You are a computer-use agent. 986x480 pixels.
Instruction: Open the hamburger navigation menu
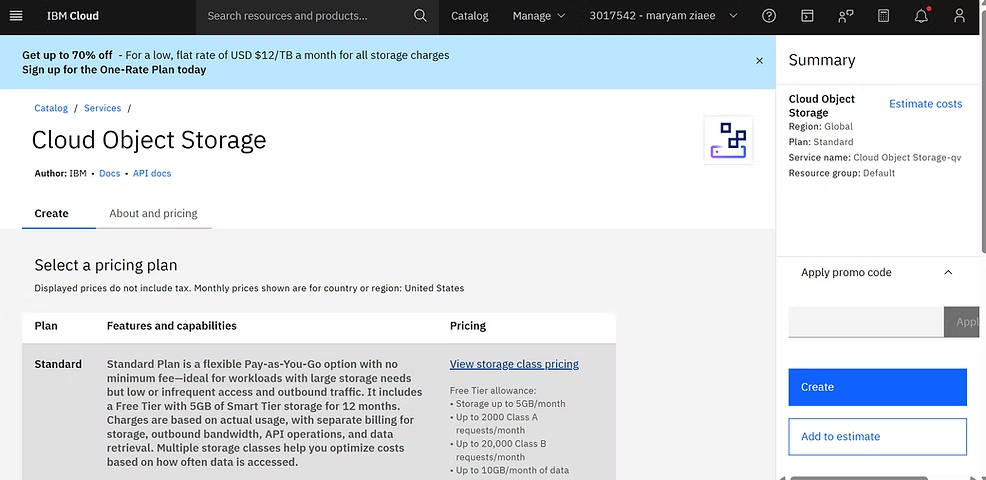pos(16,16)
